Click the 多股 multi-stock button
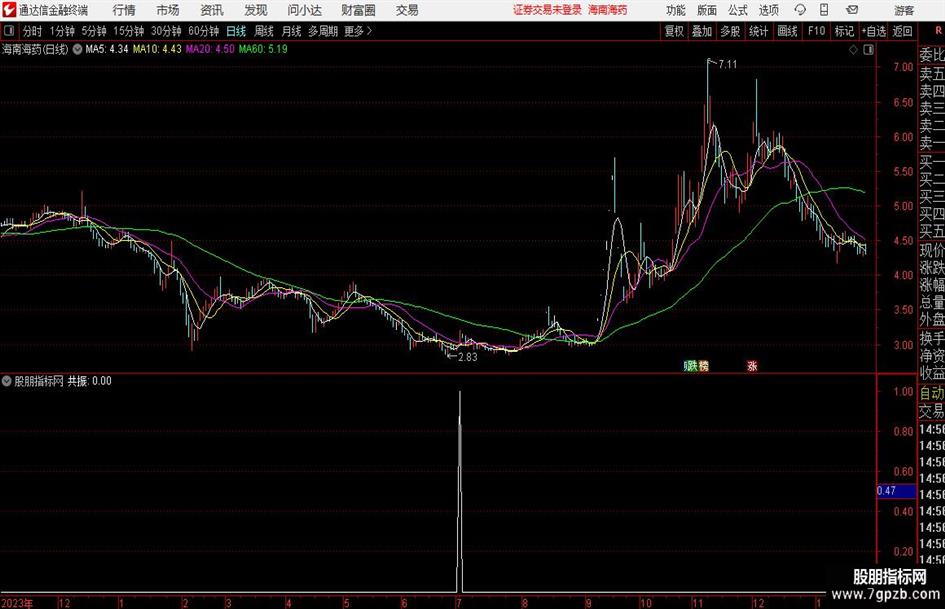Screen dimensions: 945x609 [730, 31]
